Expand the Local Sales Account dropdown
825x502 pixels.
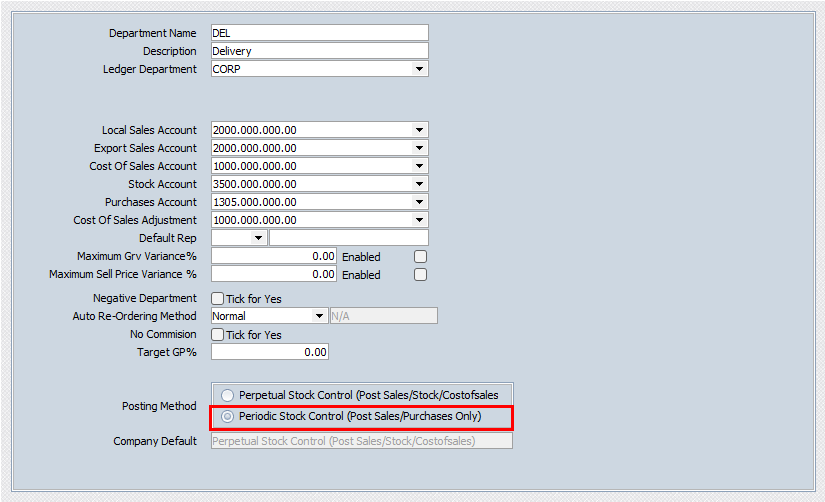tap(420, 130)
